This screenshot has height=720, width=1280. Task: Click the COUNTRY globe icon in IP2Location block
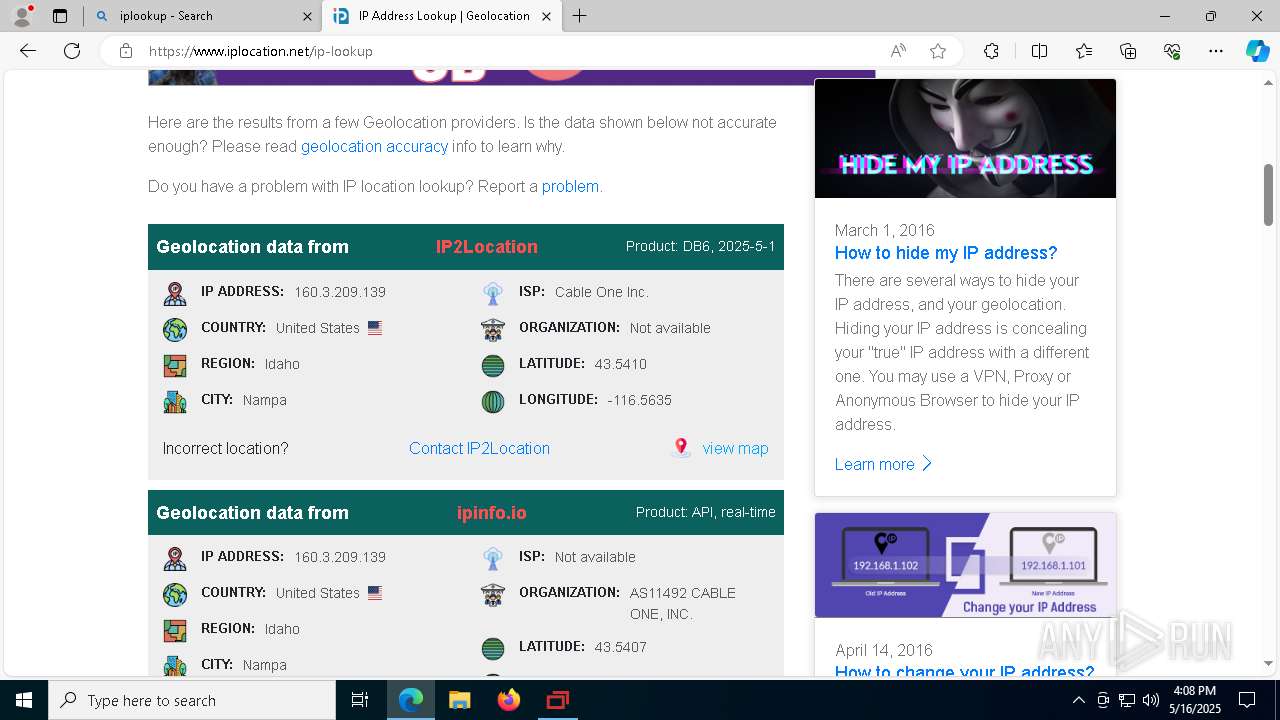pyautogui.click(x=175, y=329)
